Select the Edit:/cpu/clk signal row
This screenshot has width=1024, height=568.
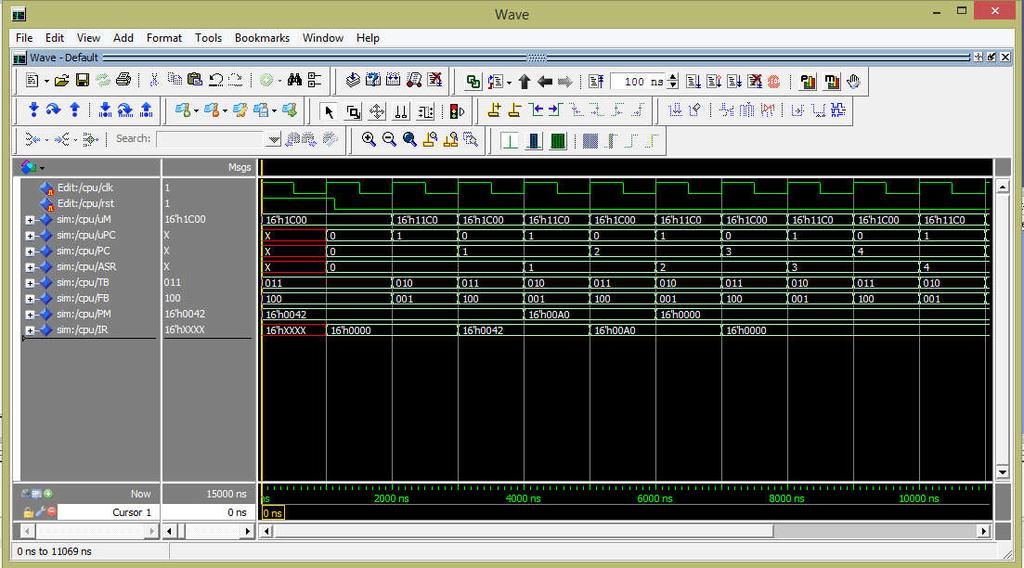tap(85, 187)
